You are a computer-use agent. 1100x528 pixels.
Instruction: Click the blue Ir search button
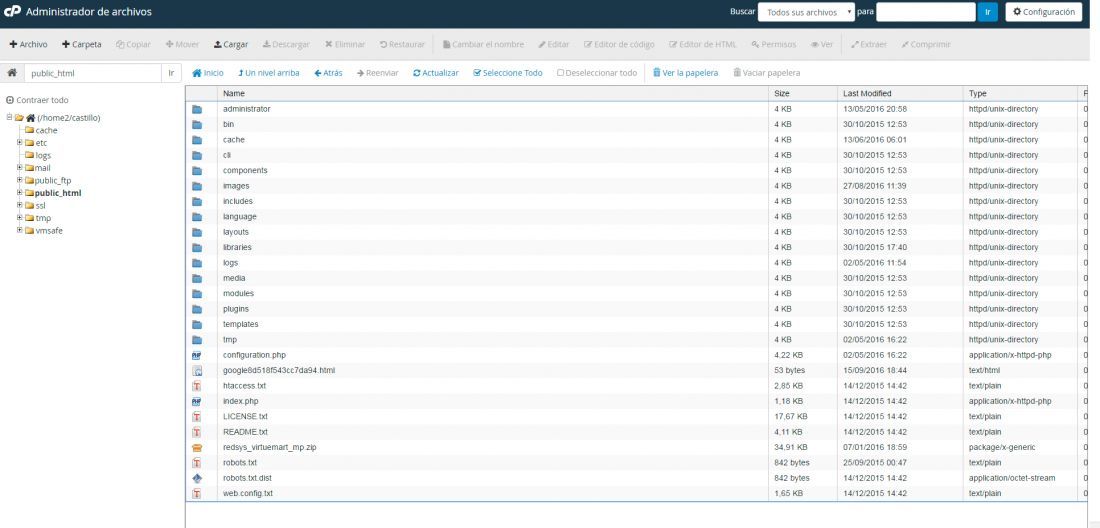pos(988,12)
